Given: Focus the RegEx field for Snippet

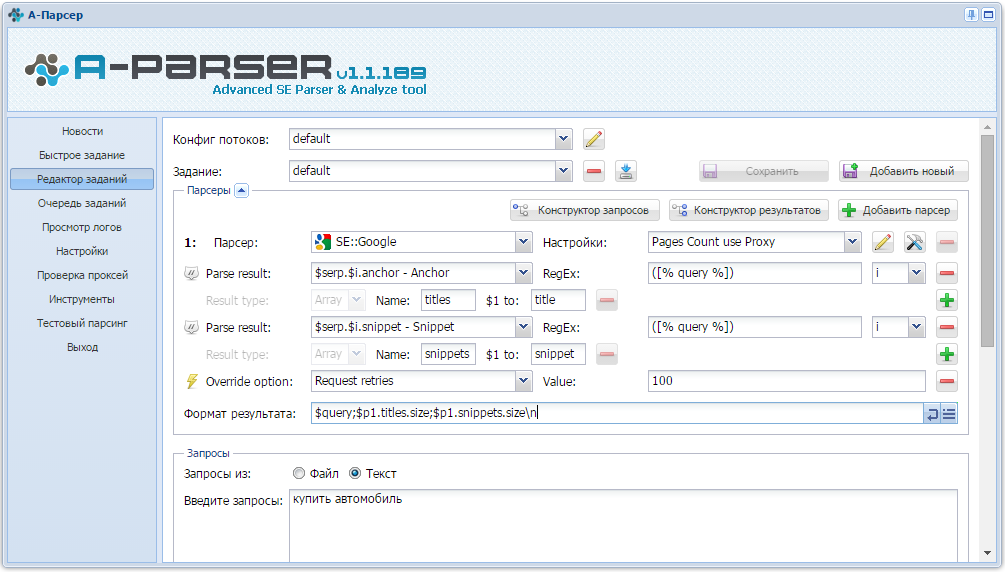Looking at the screenshot, I should point(754,327).
